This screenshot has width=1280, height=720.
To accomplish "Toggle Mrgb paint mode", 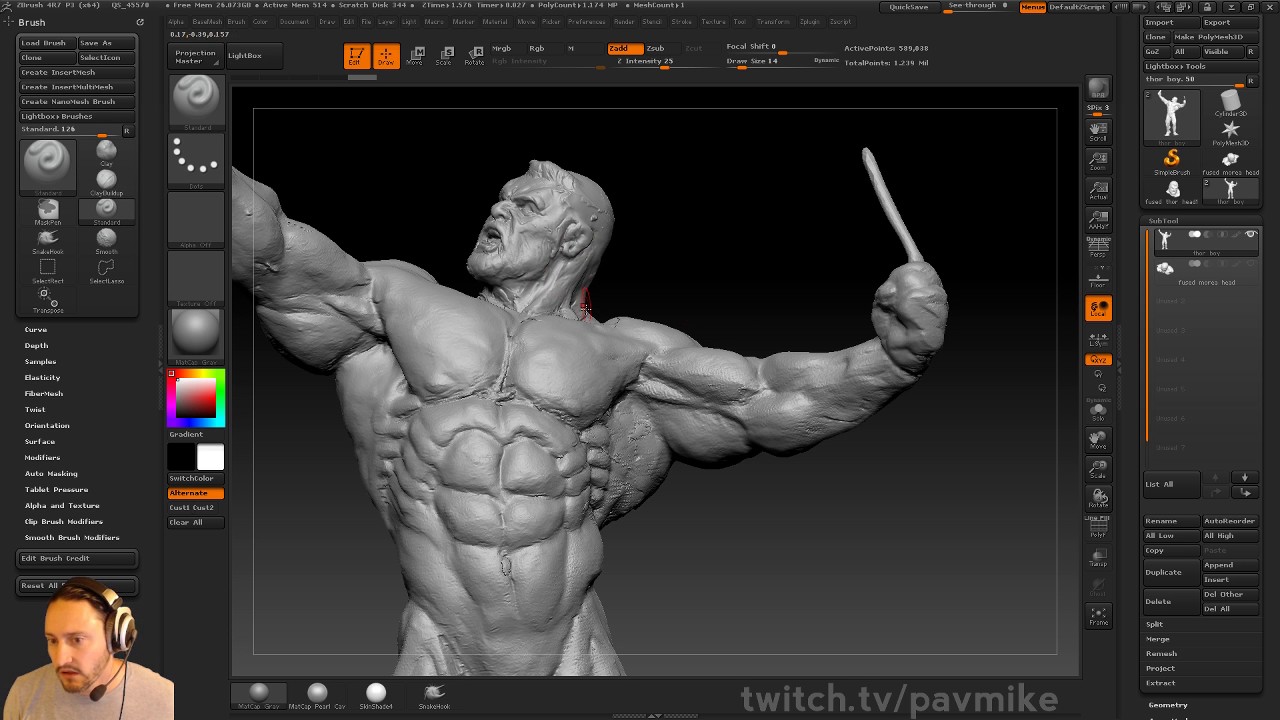I will (502, 48).
